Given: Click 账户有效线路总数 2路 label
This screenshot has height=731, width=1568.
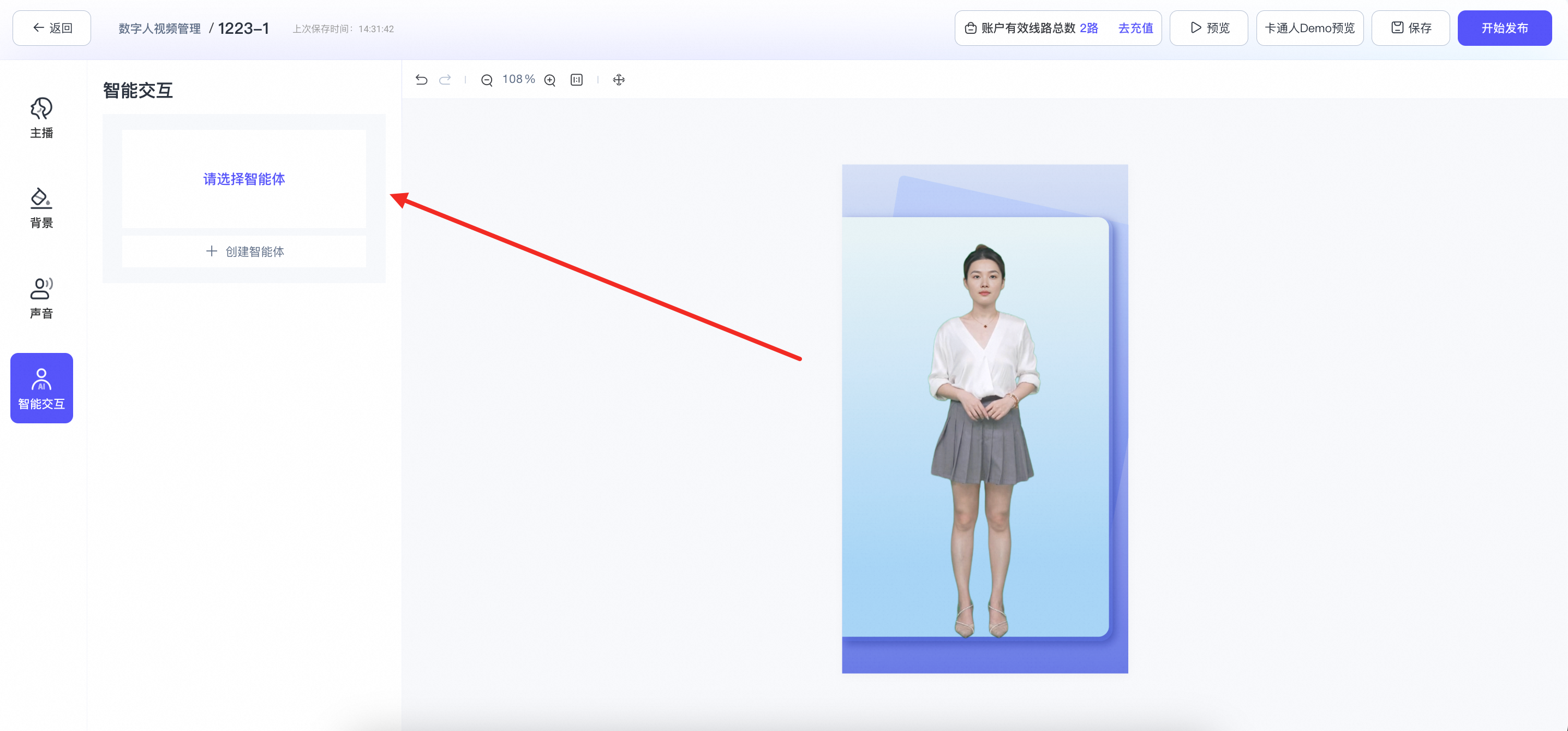Looking at the screenshot, I should tap(1040, 28).
